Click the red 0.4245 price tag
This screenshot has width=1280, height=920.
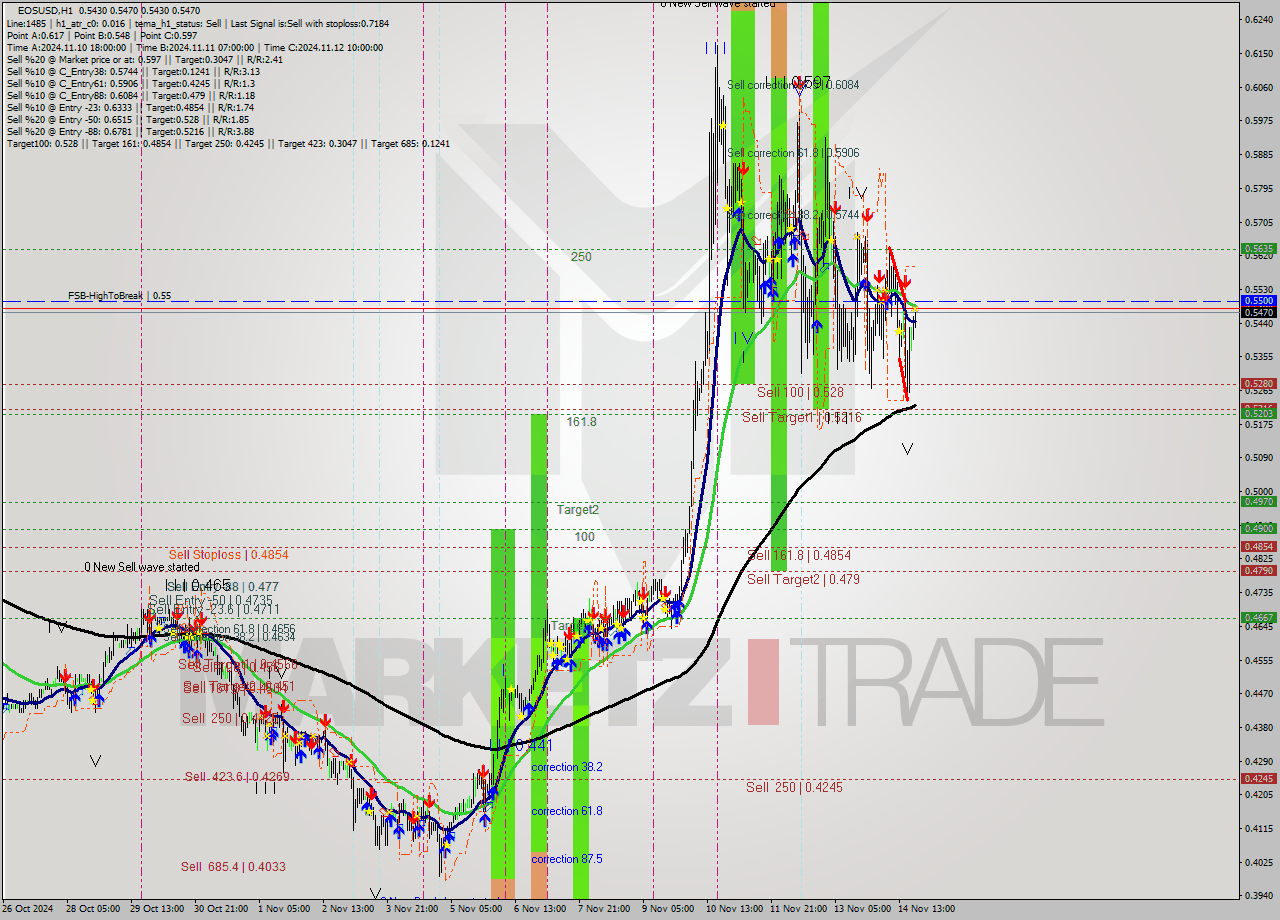(x=1258, y=778)
